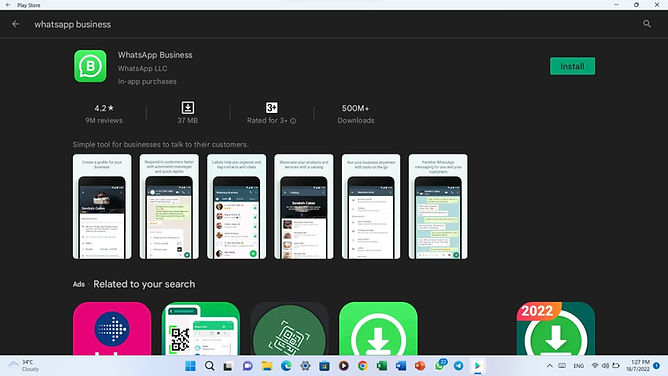The width and height of the screenshot is (668, 376).
Task: Open the clock showing 1:27 PM
Action: click(x=638, y=366)
